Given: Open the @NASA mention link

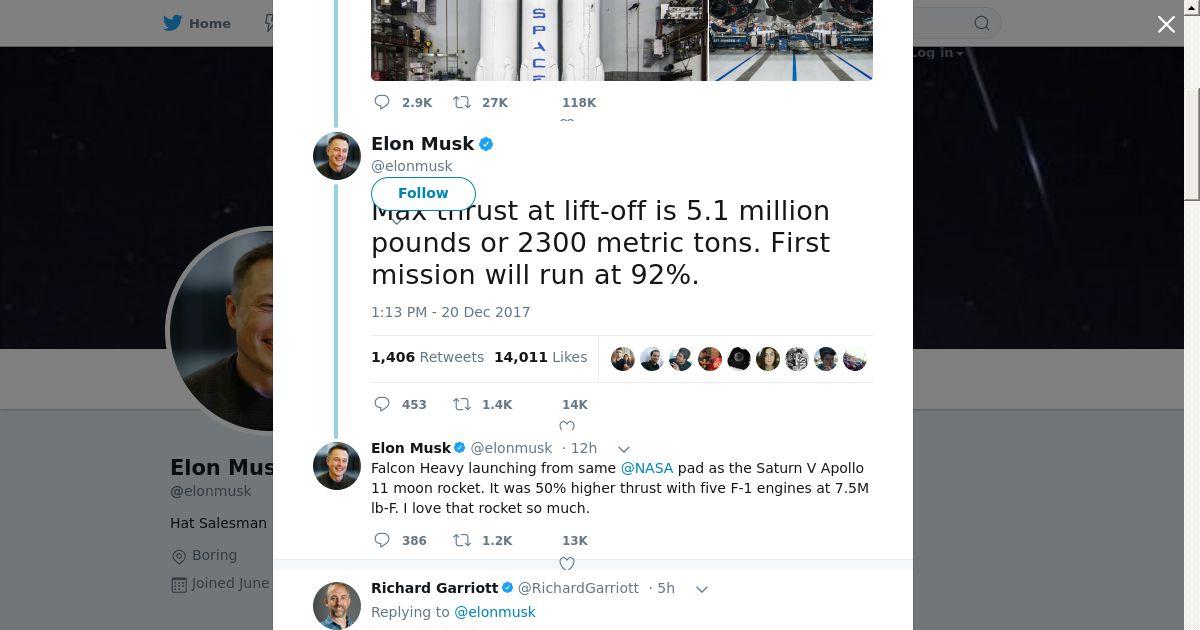Looking at the screenshot, I should coord(647,468).
